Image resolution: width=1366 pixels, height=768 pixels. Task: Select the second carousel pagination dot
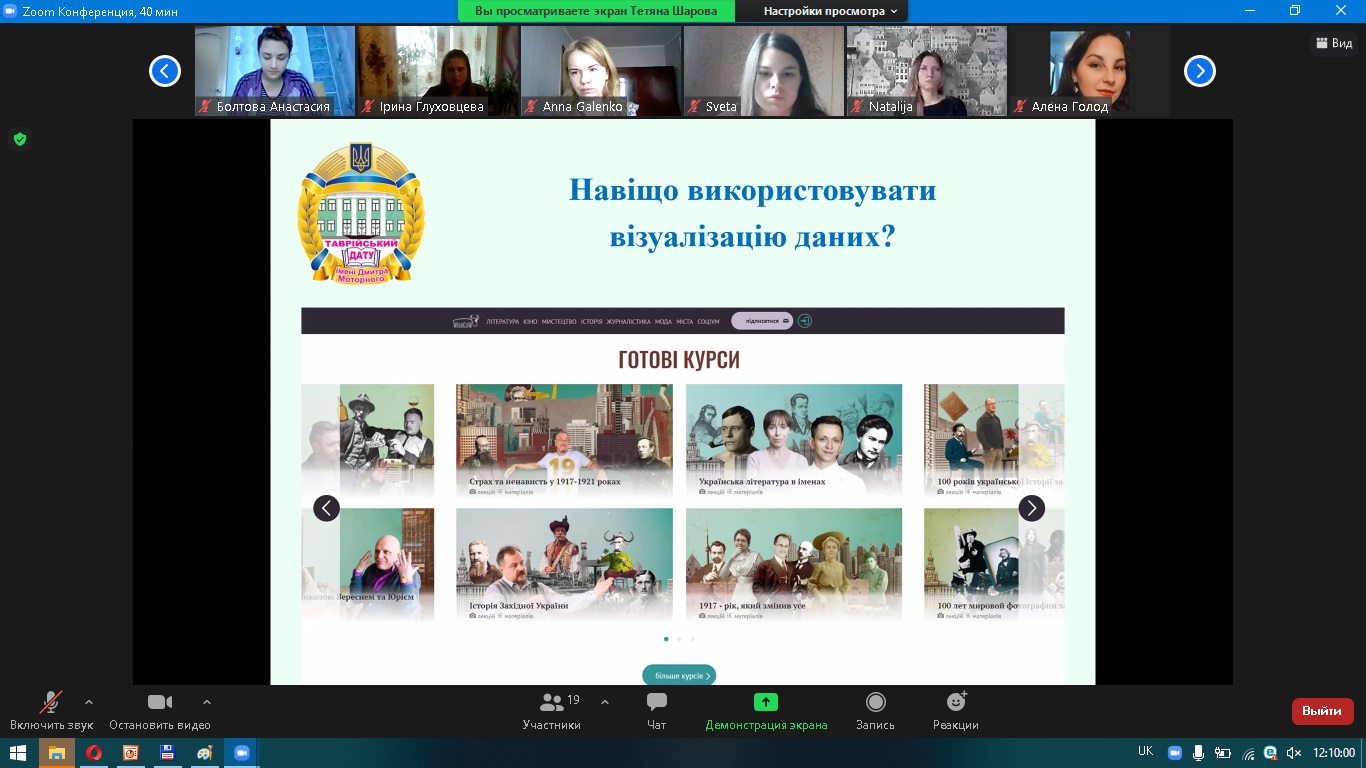pos(679,638)
